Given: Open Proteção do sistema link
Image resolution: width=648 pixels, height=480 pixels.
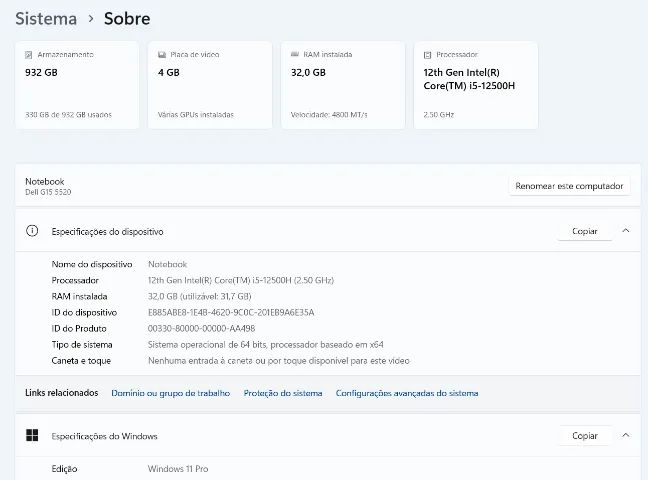Looking at the screenshot, I should tap(283, 393).
